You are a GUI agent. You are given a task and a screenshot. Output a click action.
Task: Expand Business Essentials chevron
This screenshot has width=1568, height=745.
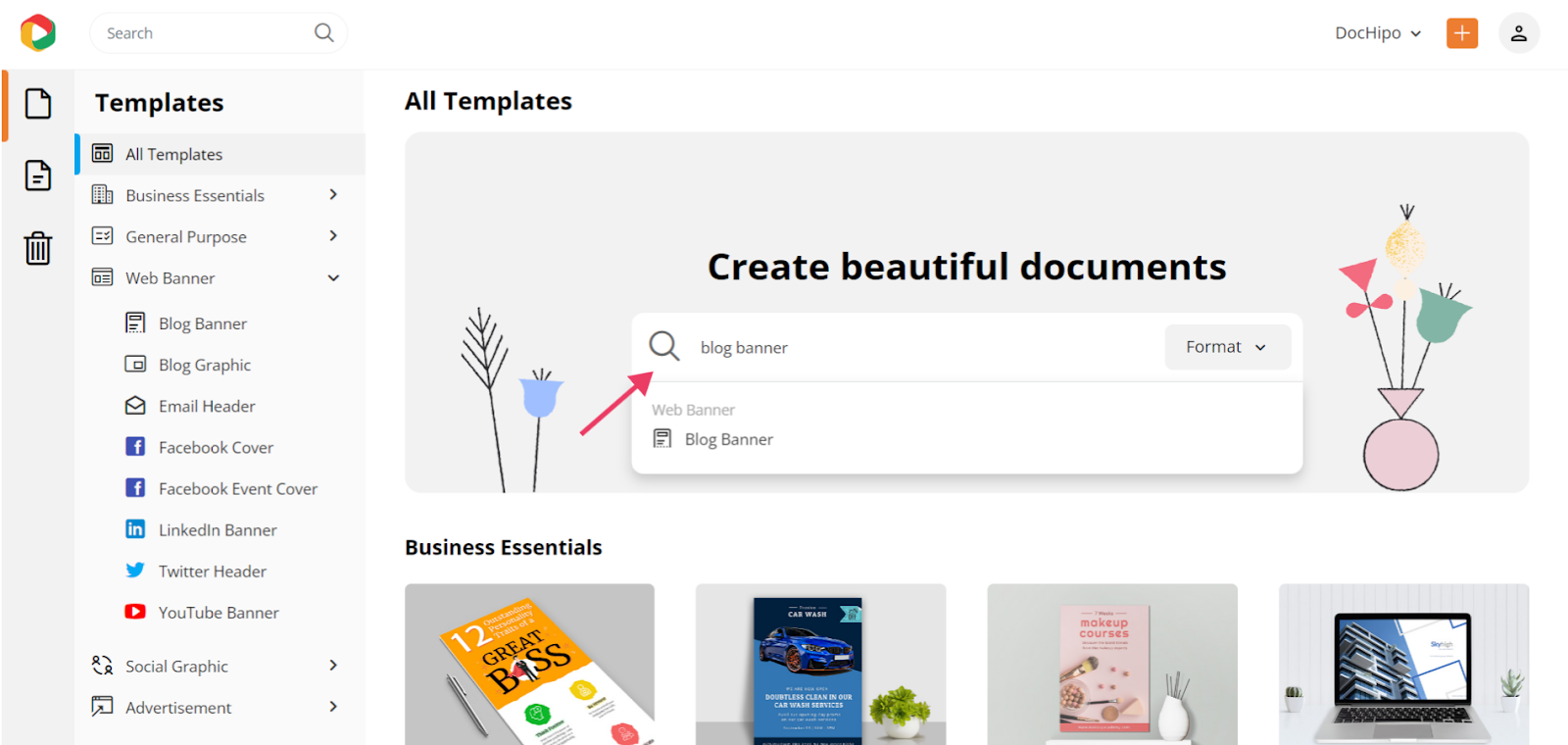tap(333, 195)
